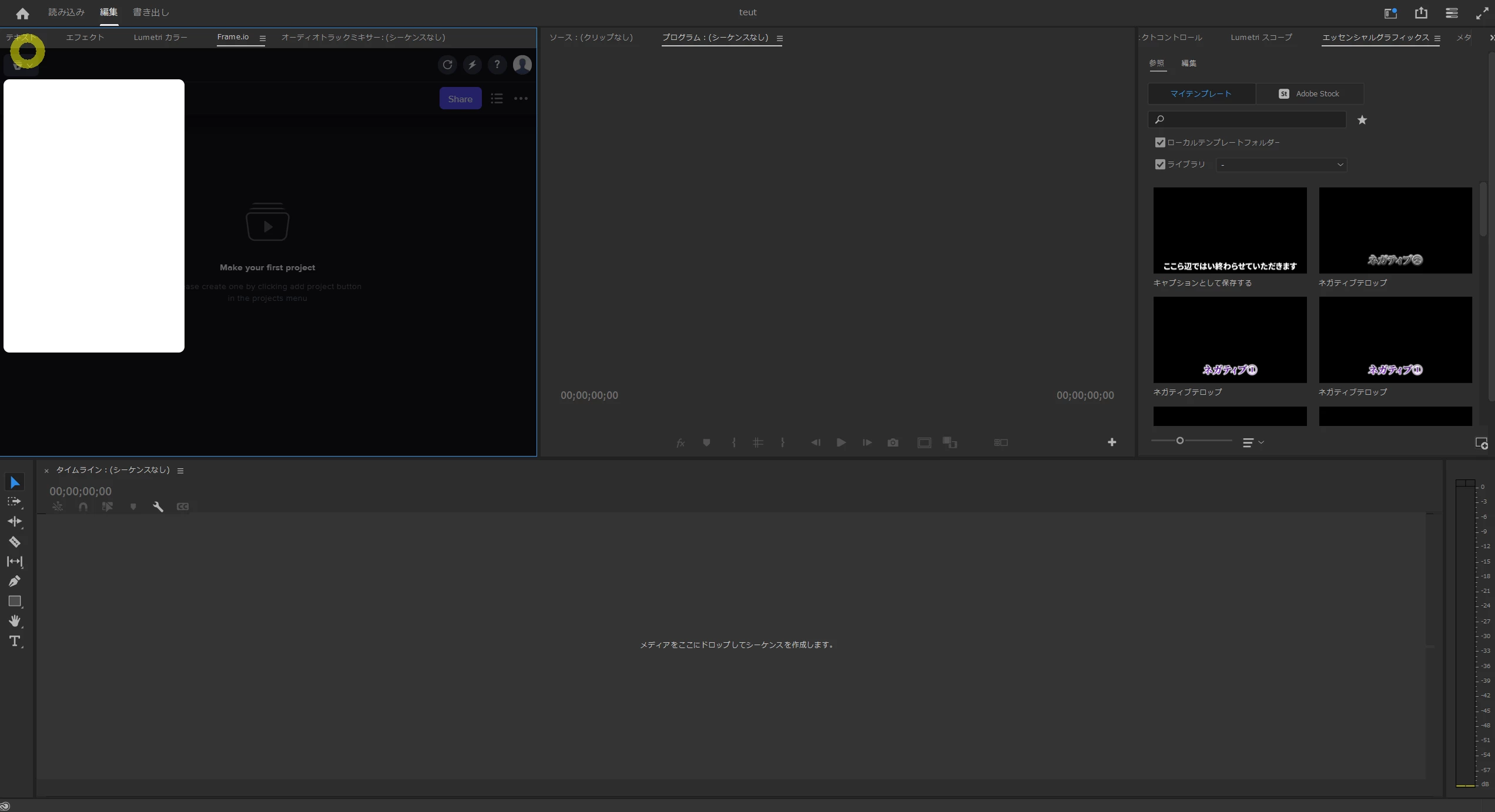
Task: Click the Share button in Frame.io
Action: [x=460, y=99]
